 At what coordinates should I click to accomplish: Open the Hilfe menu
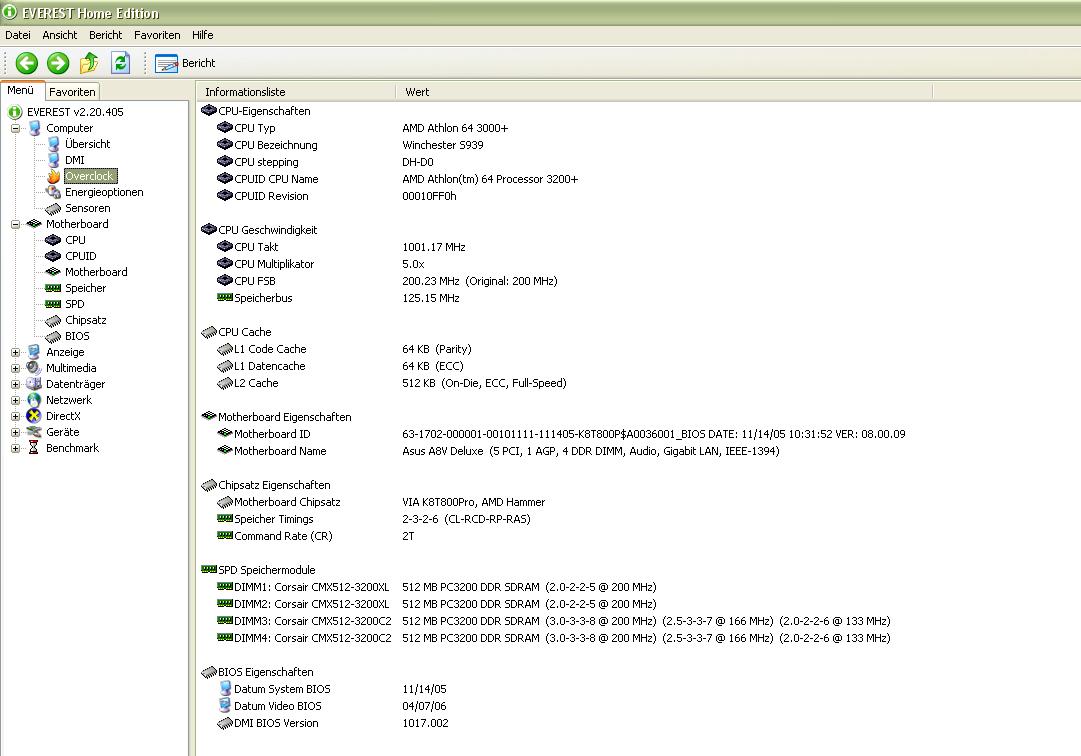pyautogui.click(x=203, y=35)
